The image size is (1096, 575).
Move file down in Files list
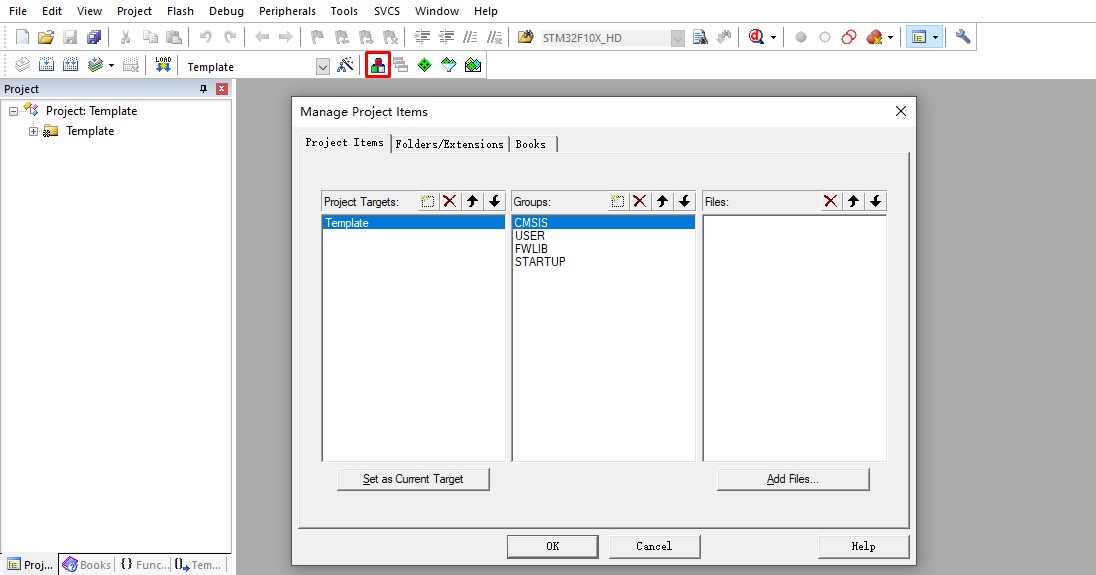tap(876, 201)
